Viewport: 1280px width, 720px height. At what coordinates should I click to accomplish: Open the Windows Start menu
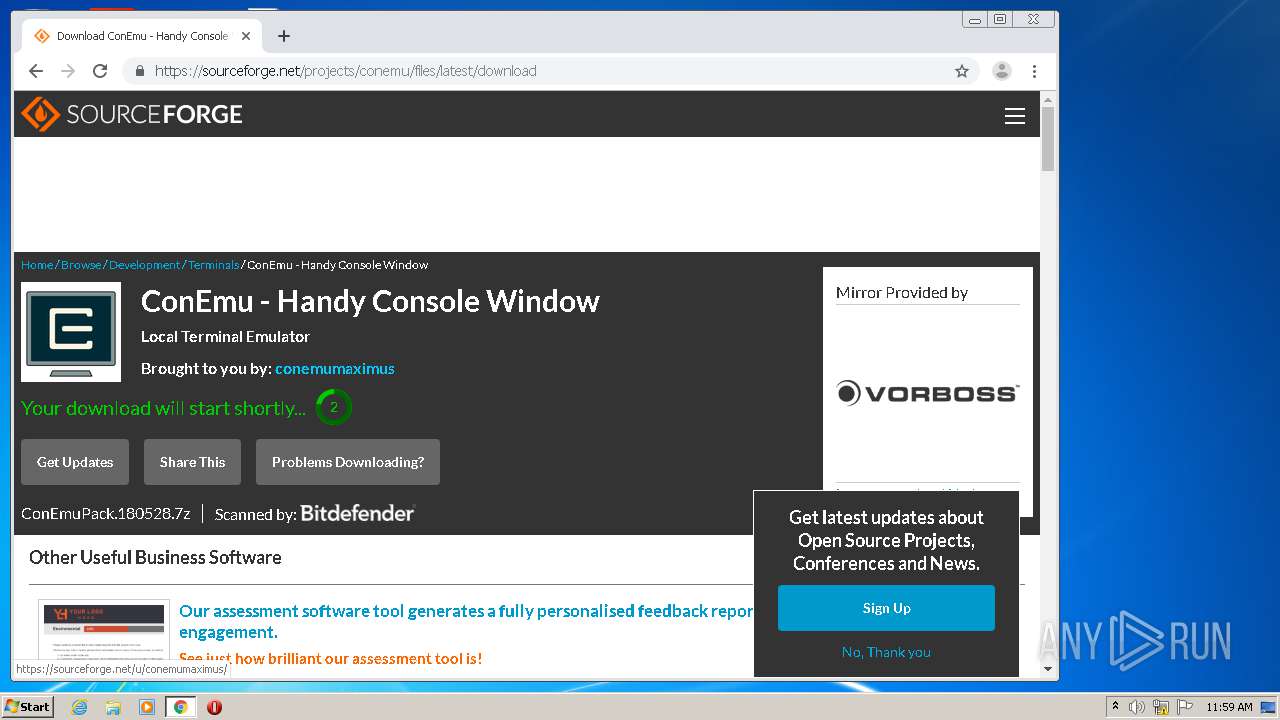click(x=28, y=707)
